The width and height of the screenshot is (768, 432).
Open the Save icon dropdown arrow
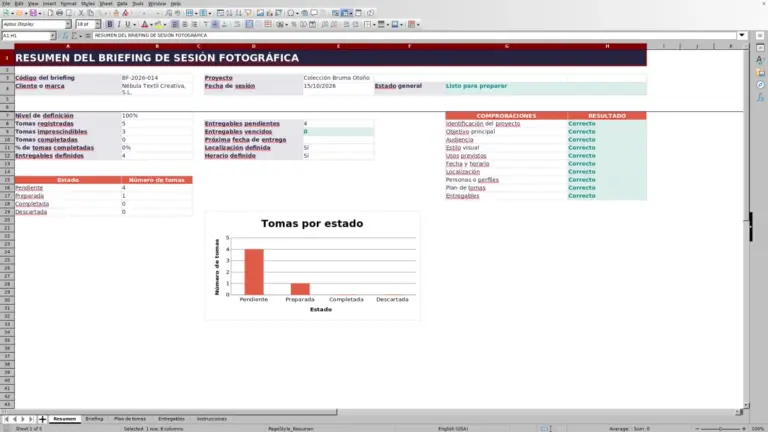[40, 13]
